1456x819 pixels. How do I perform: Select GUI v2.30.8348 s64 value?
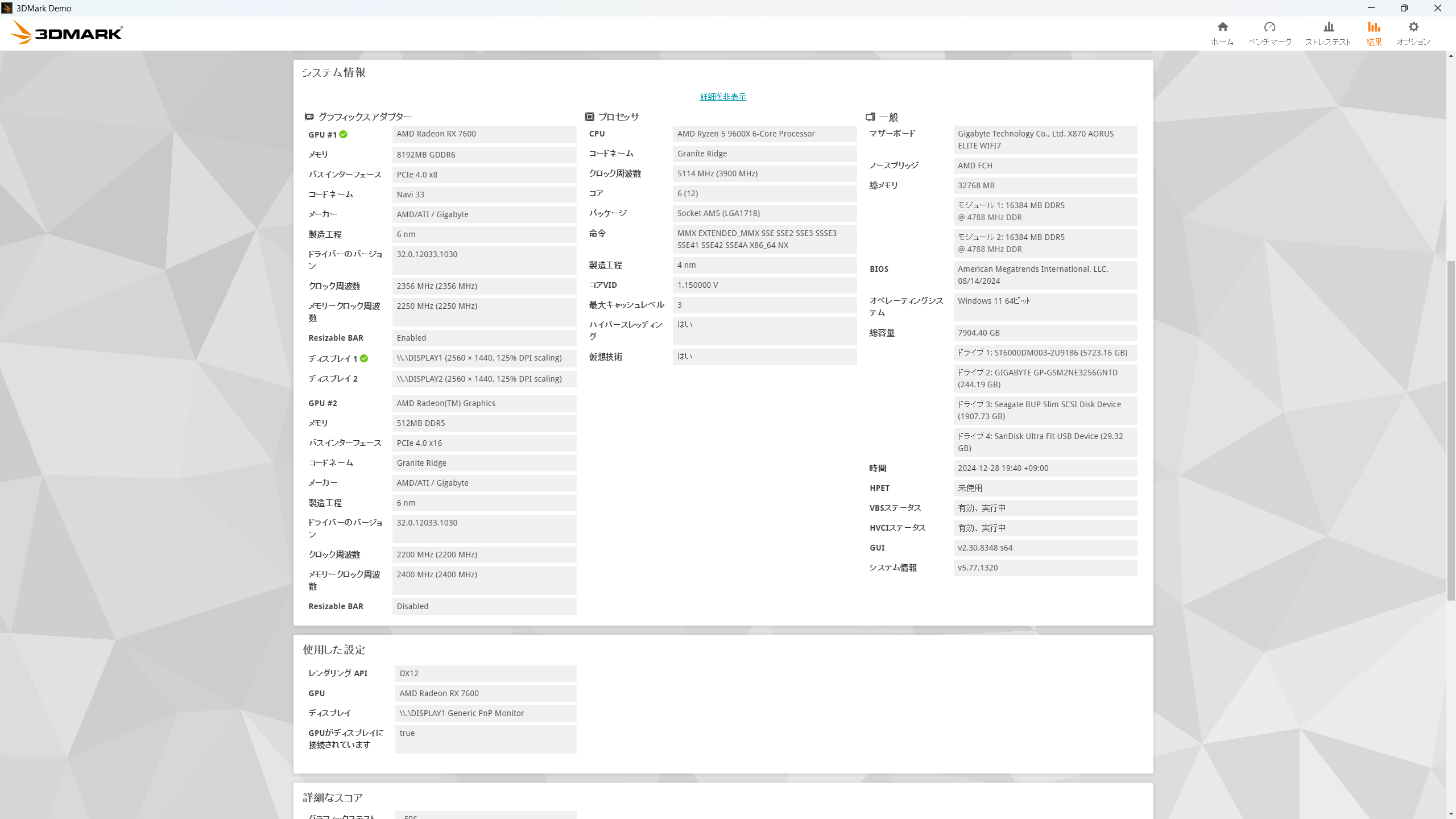(1045, 548)
